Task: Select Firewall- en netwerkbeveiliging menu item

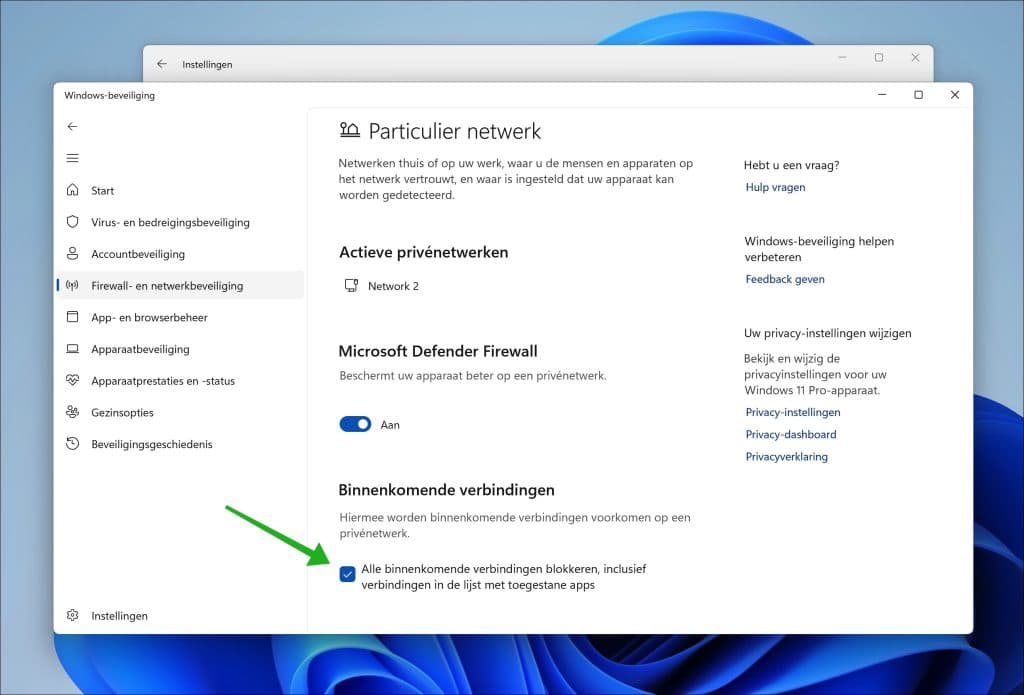Action: [x=167, y=286]
